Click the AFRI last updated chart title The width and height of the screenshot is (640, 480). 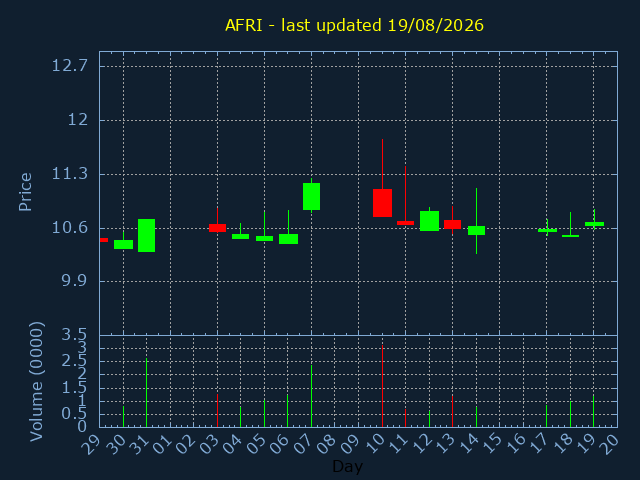point(354,25)
